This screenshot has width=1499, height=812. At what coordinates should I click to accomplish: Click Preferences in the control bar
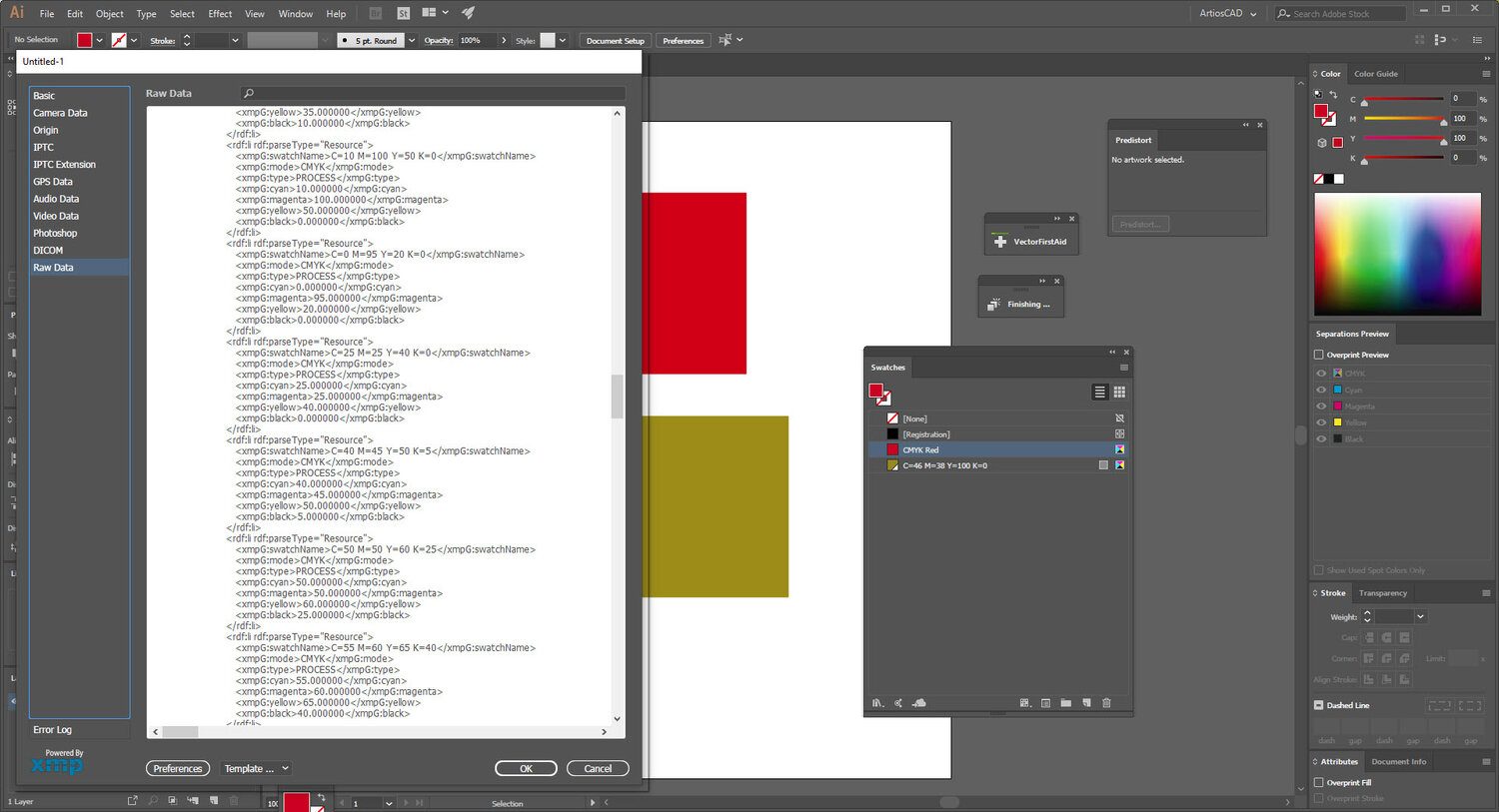coord(684,40)
